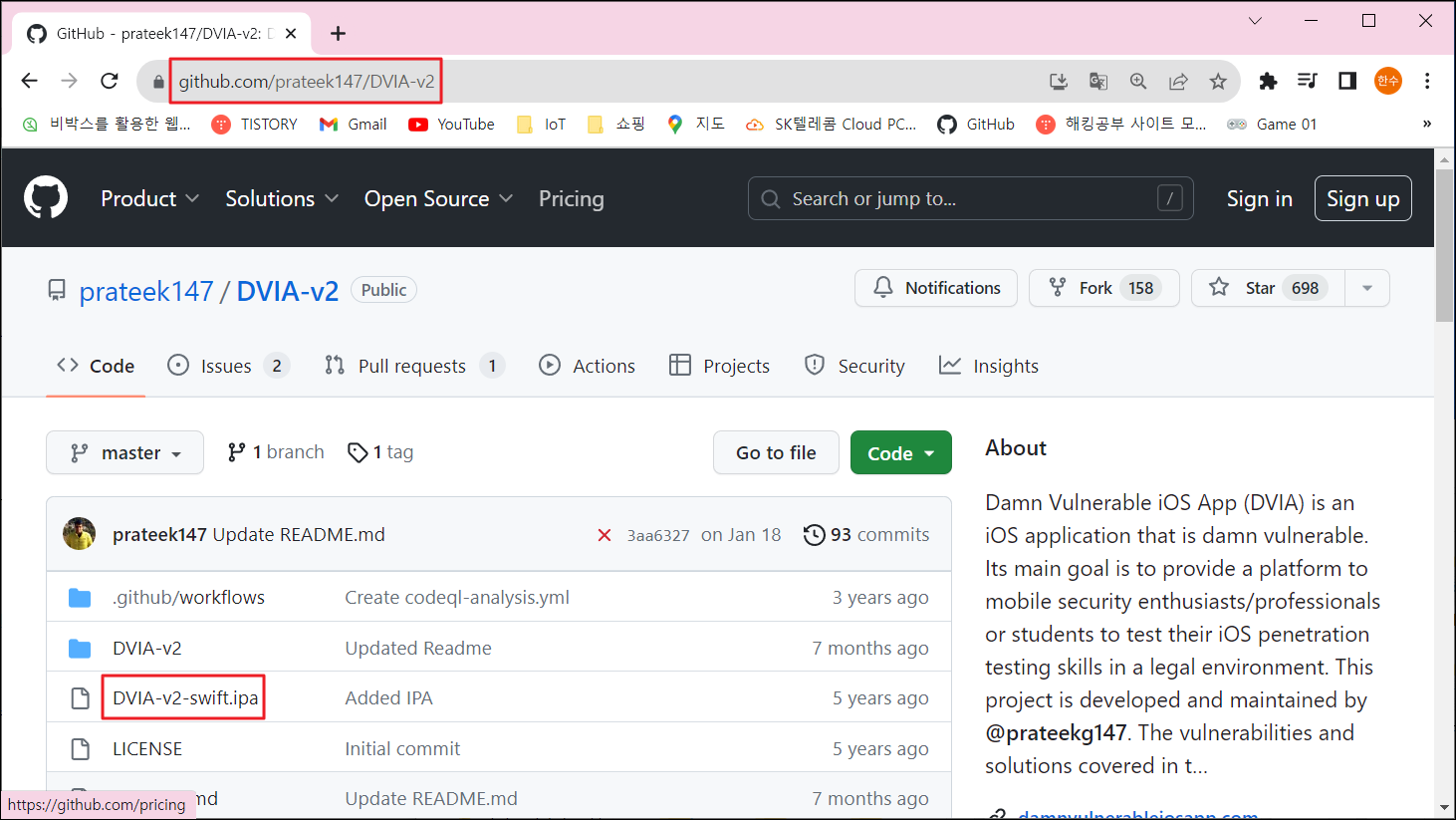This screenshot has width=1456, height=820.
Task: View the 1 tag link
Action: coord(380,452)
